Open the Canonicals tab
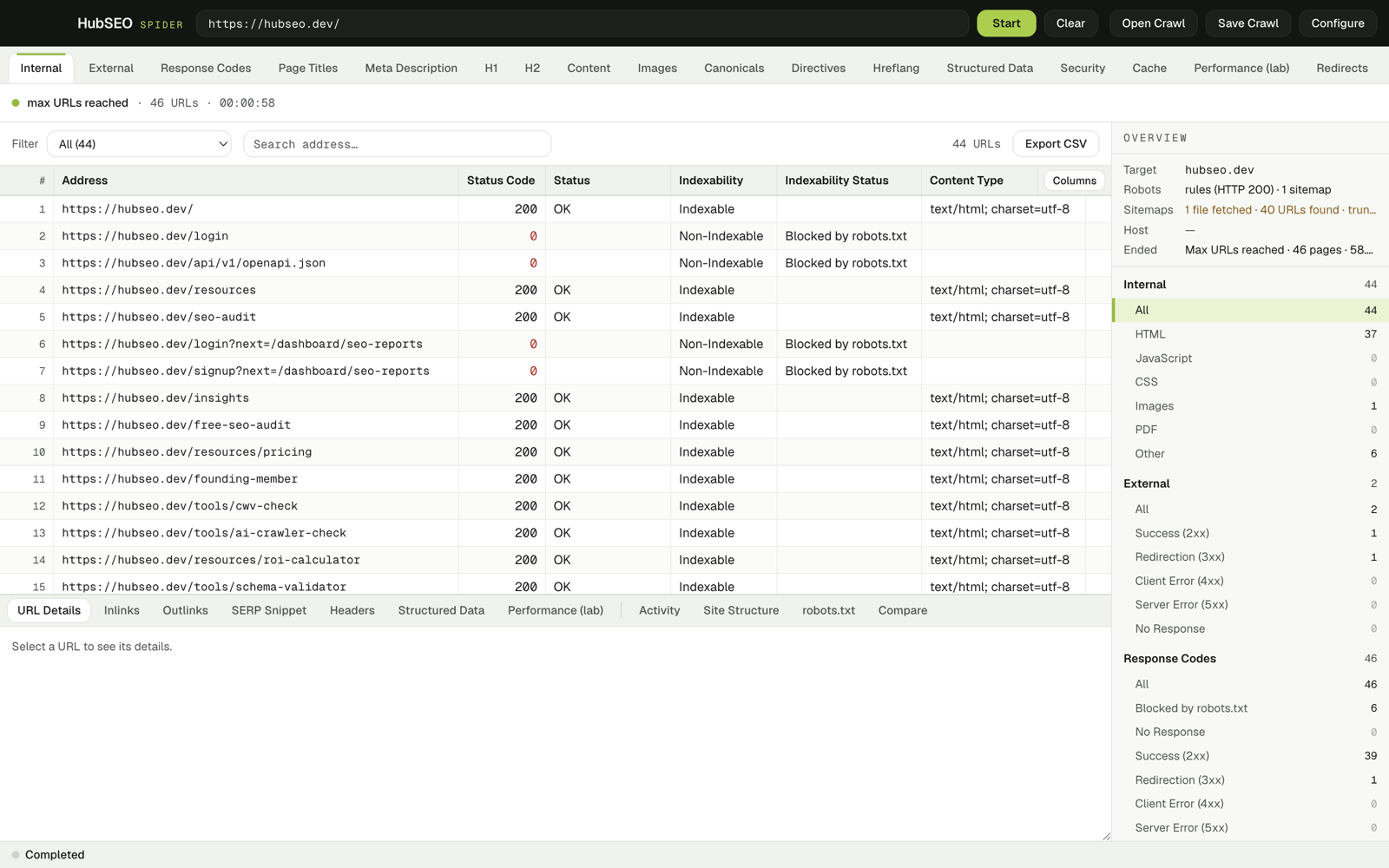The width and height of the screenshot is (1389, 868). coord(734,69)
